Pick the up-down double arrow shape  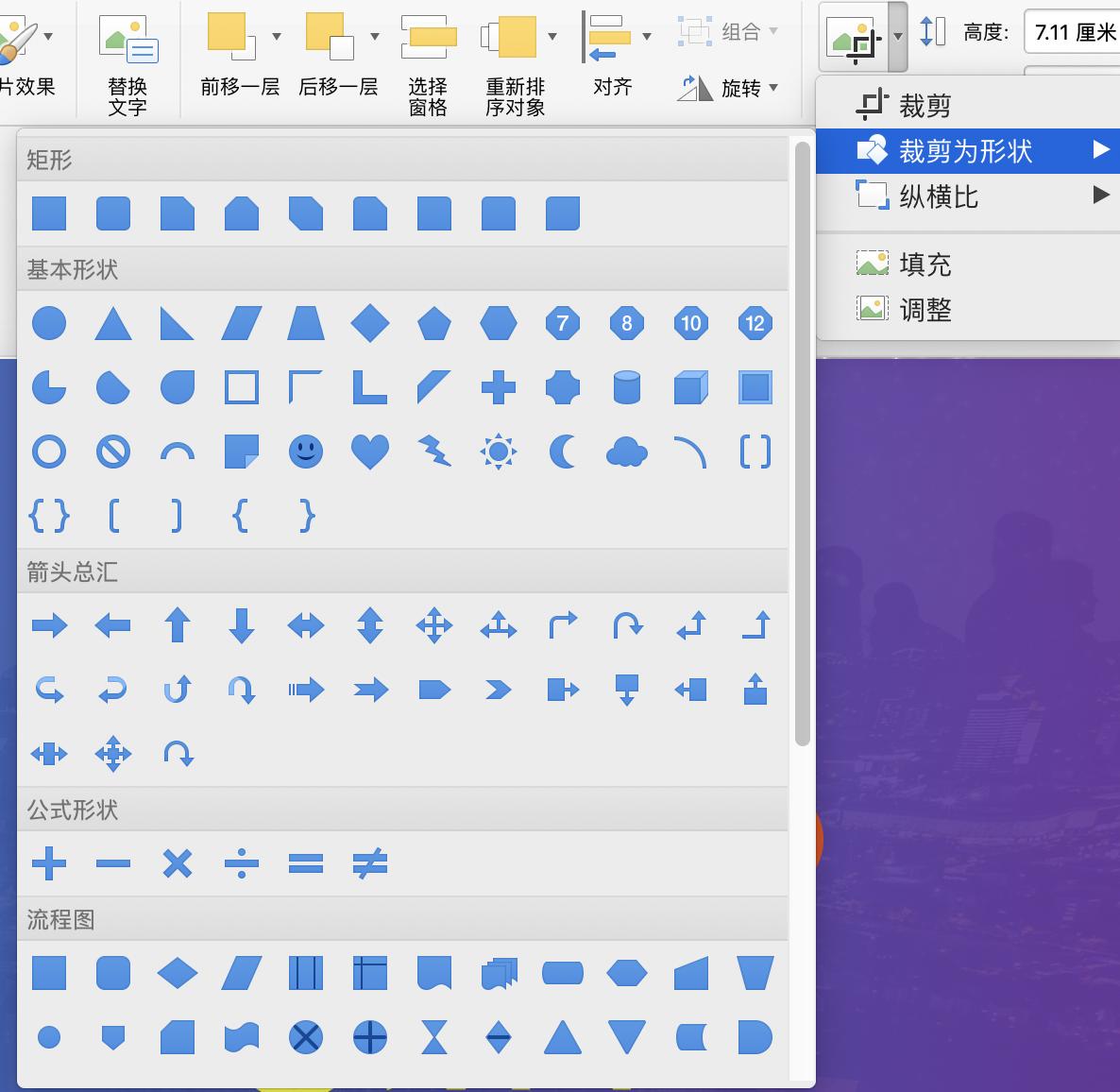point(370,626)
